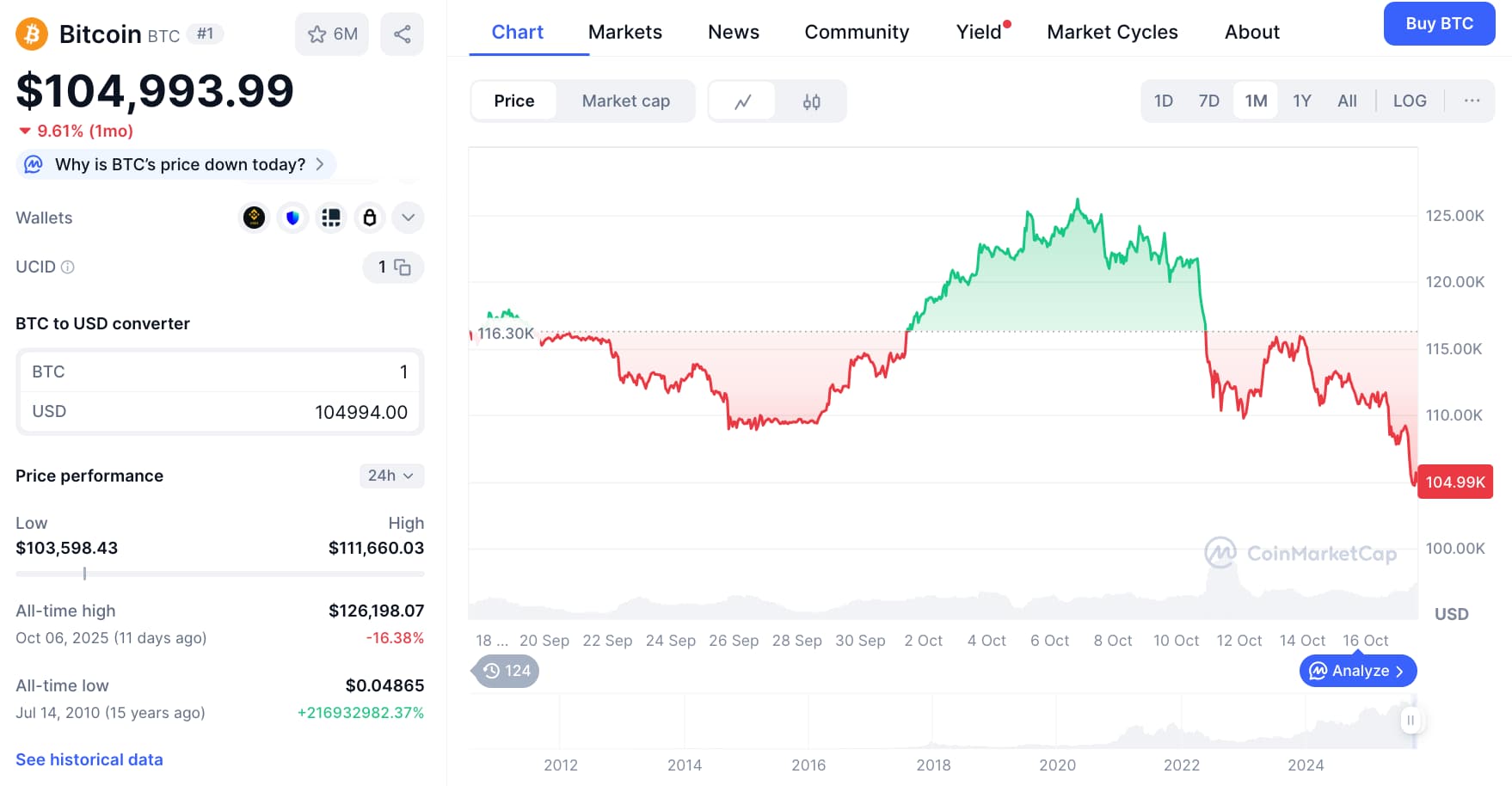
Task: Open the Community tab
Action: click(x=857, y=32)
